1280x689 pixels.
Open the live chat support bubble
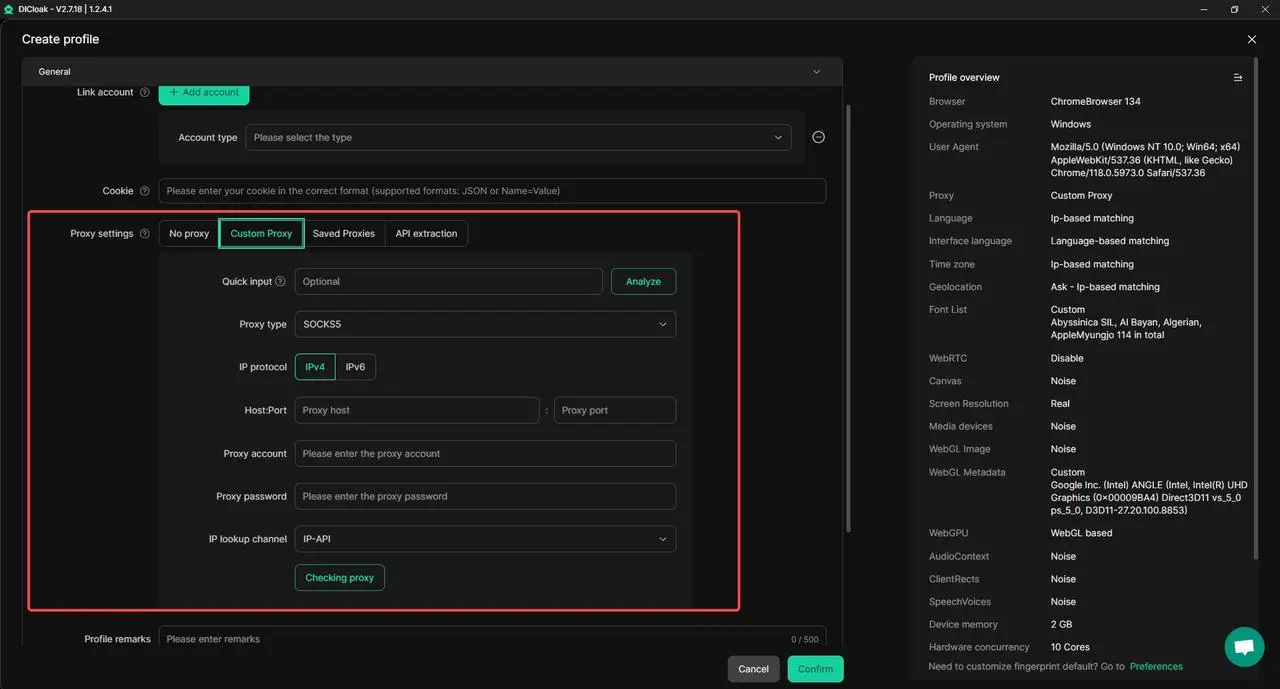coord(1244,647)
